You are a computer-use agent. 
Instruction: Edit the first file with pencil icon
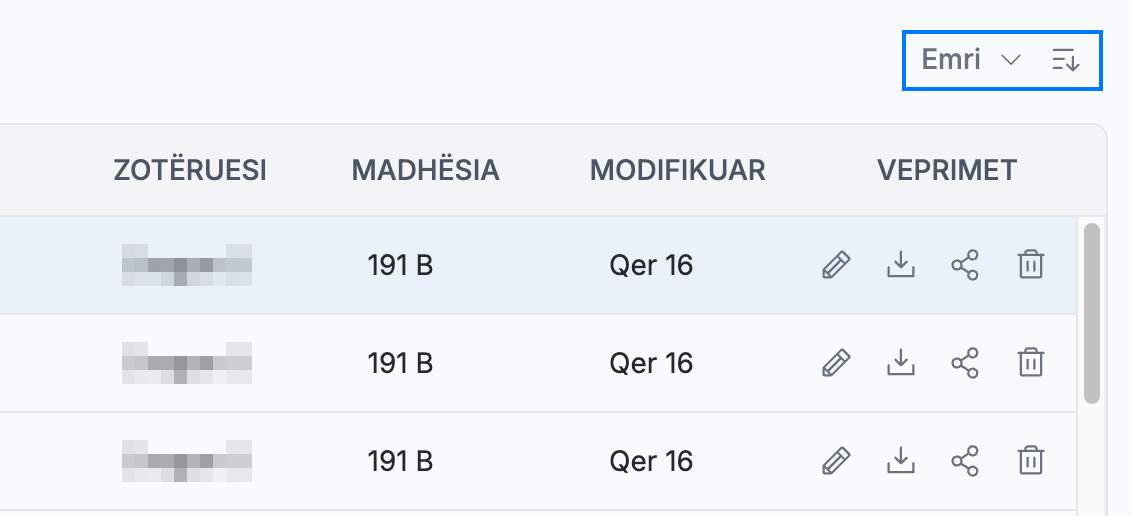(836, 266)
